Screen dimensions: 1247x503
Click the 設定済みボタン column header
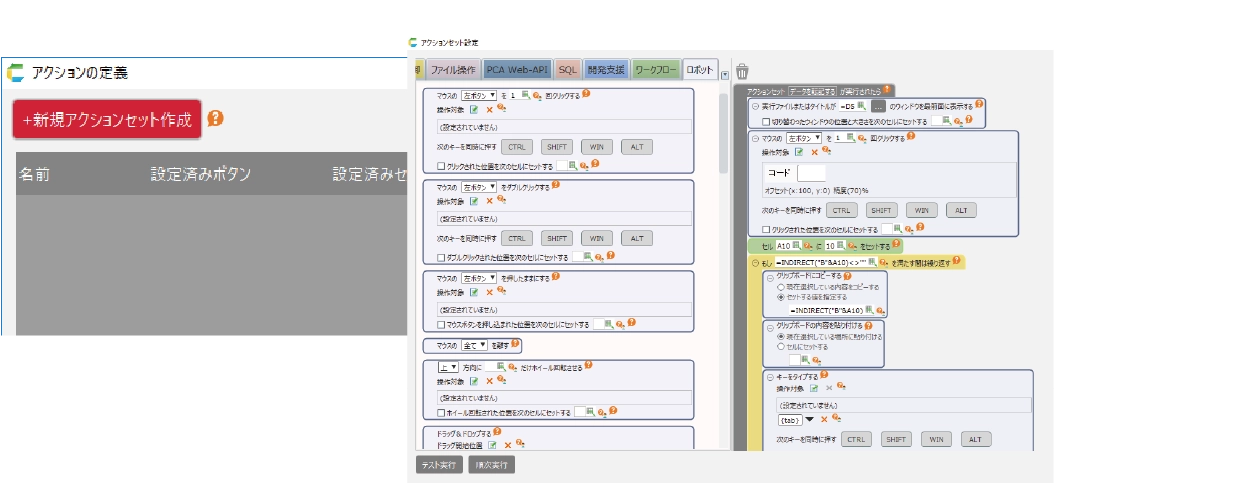200,175
